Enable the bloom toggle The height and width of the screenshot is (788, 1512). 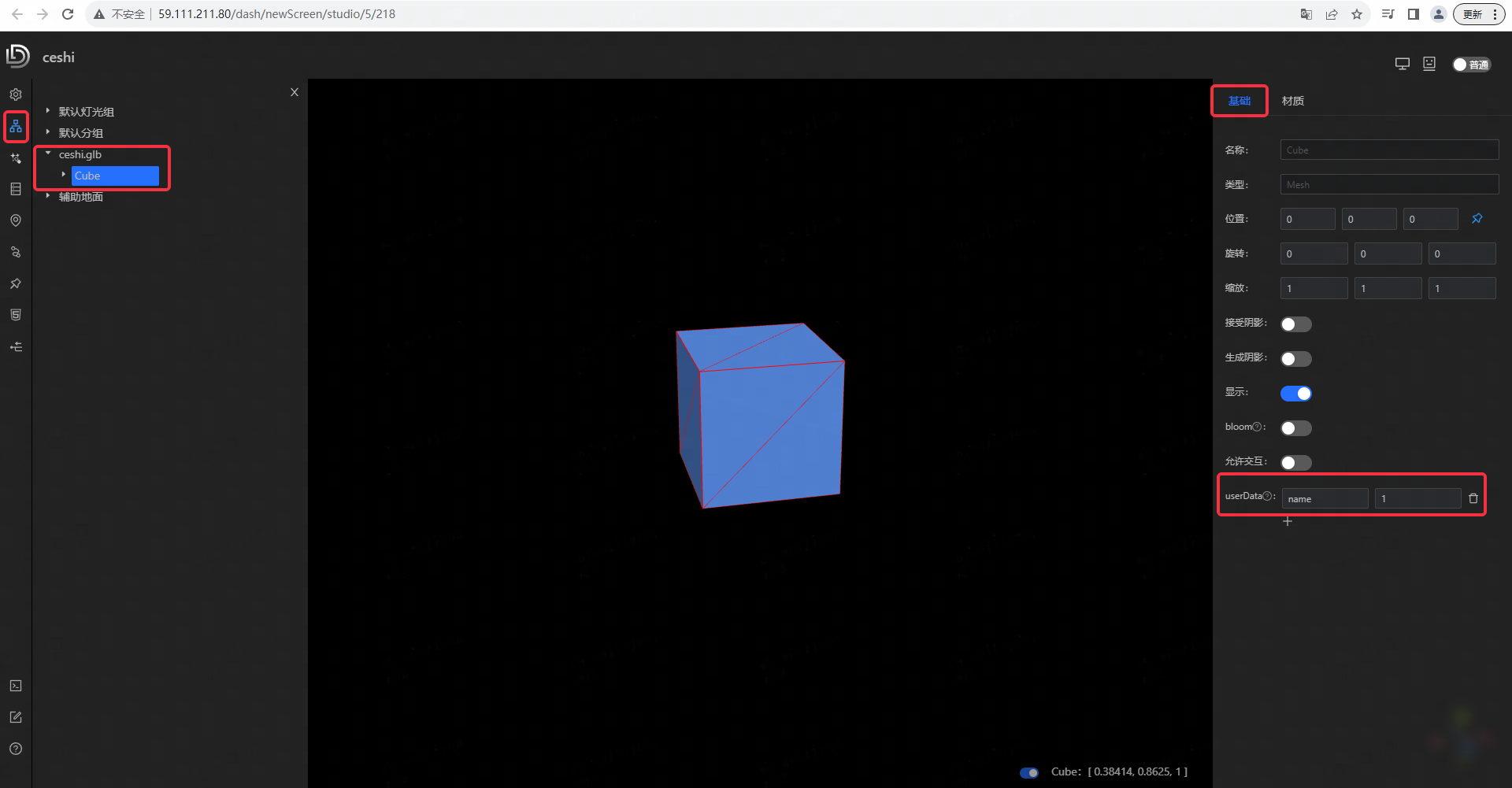point(1295,428)
